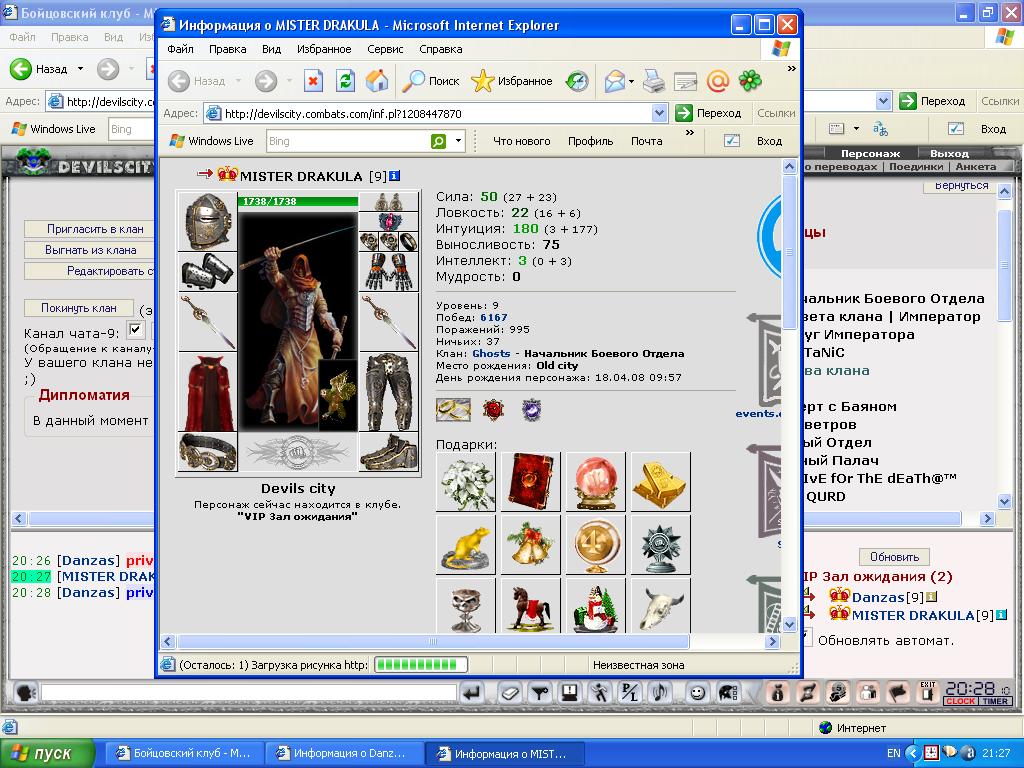Switch to Информация о Danz... taskbar window

tap(345, 753)
